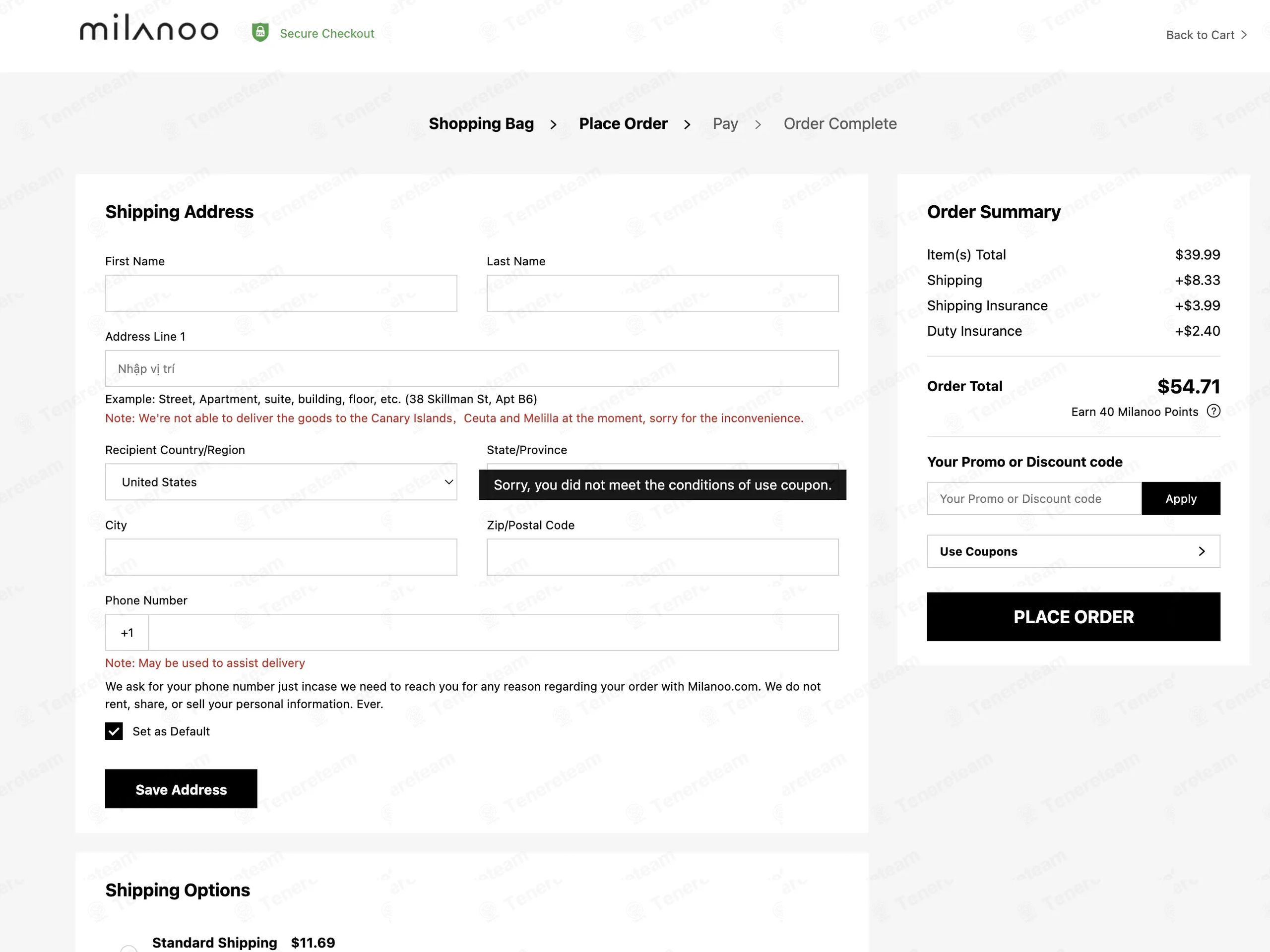Click the 'May be used to assist delivery' note
1270x952 pixels.
click(205, 663)
